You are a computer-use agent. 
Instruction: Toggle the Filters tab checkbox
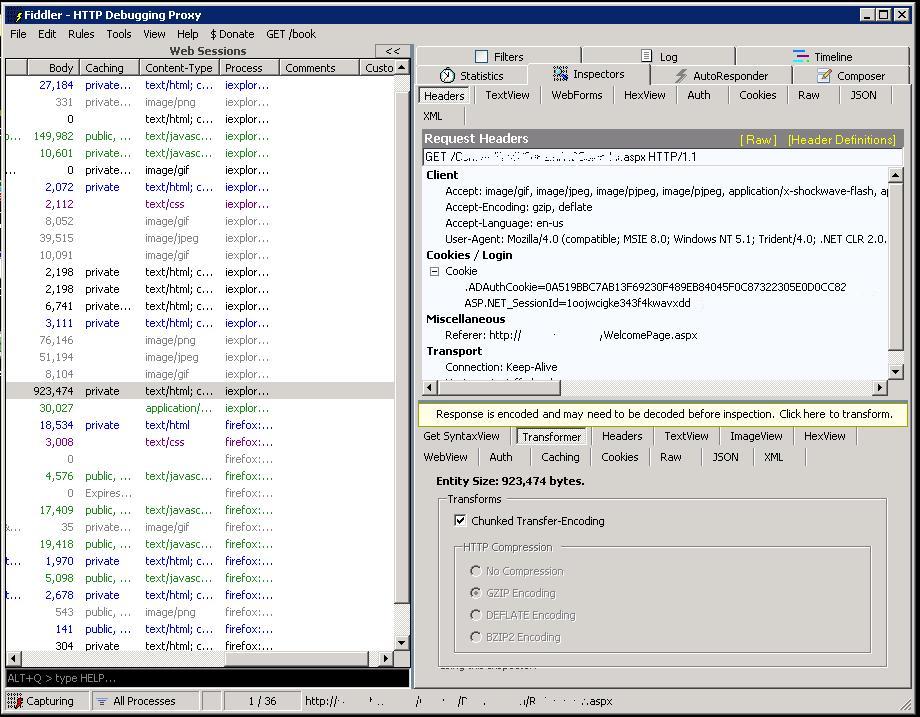[x=481, y=57]
